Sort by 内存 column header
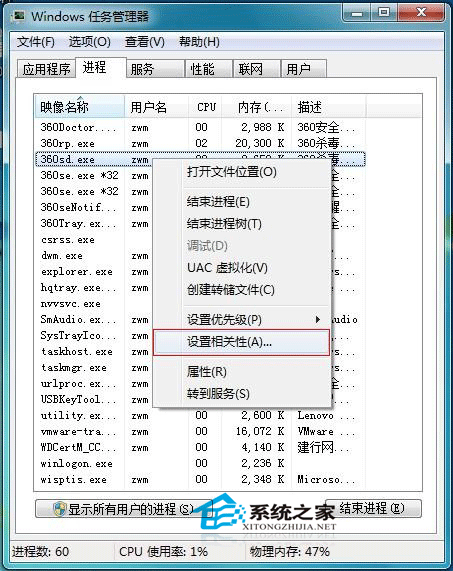 pyautogui.click(x=256, y=107)
